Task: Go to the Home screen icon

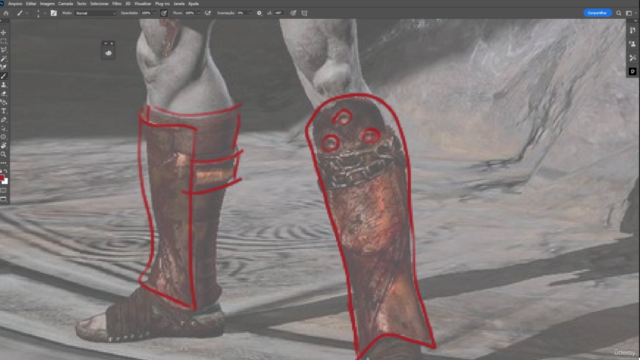Action: coord(6,13)
